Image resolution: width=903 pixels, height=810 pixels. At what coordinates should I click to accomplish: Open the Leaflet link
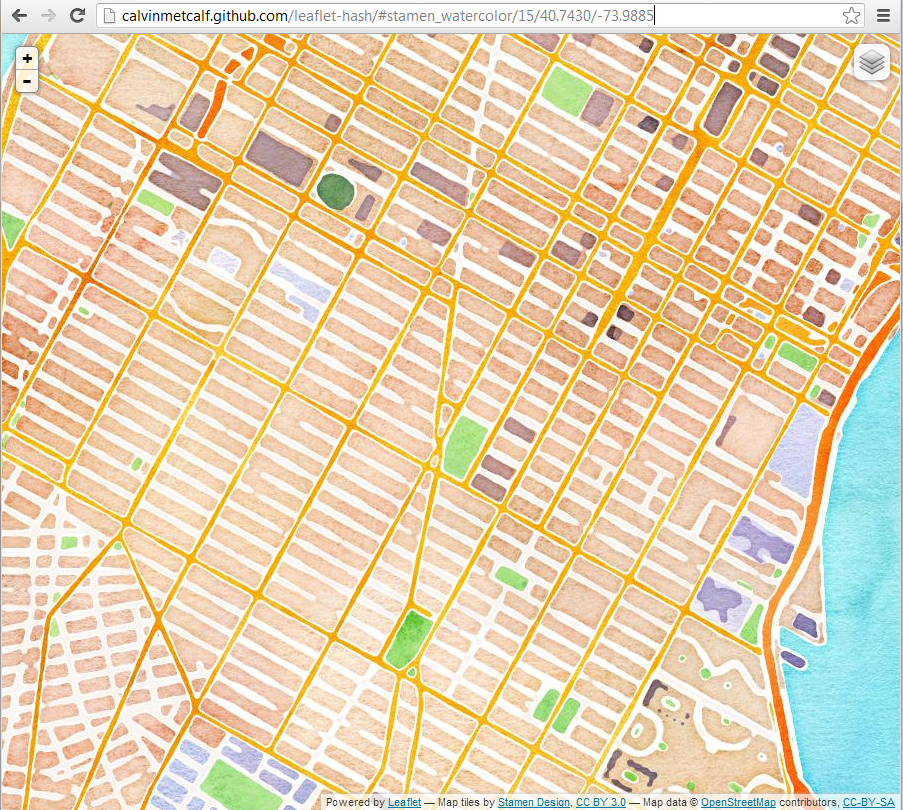click(x=404, y=802)
